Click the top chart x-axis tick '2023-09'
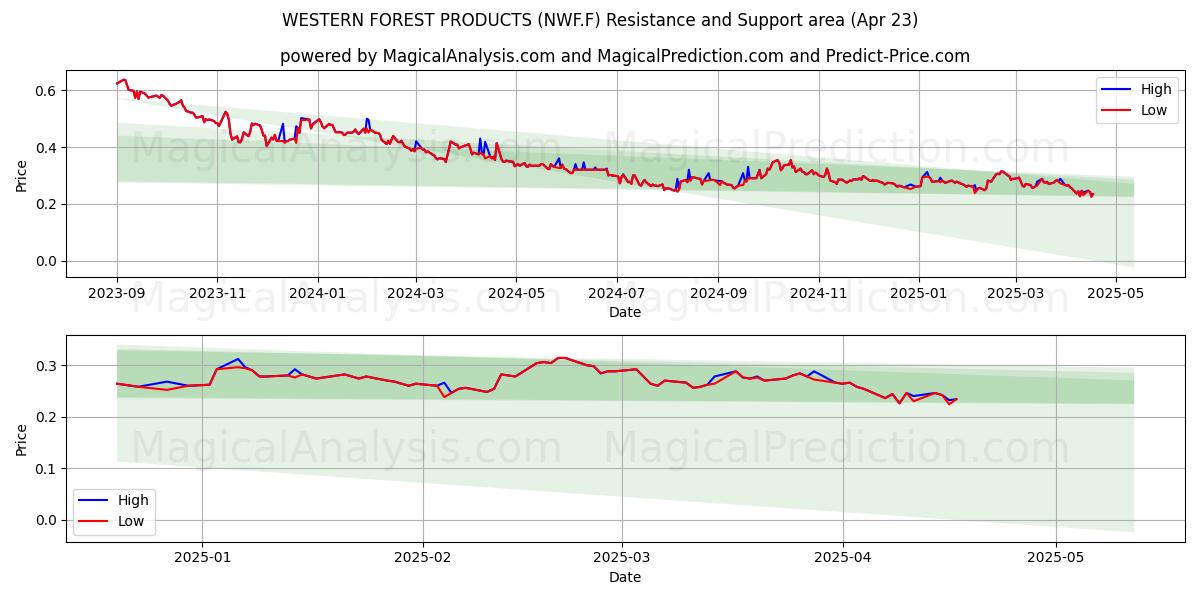Image resolution: width=1200 pixels, height=600 pixels. click(117, 294)
